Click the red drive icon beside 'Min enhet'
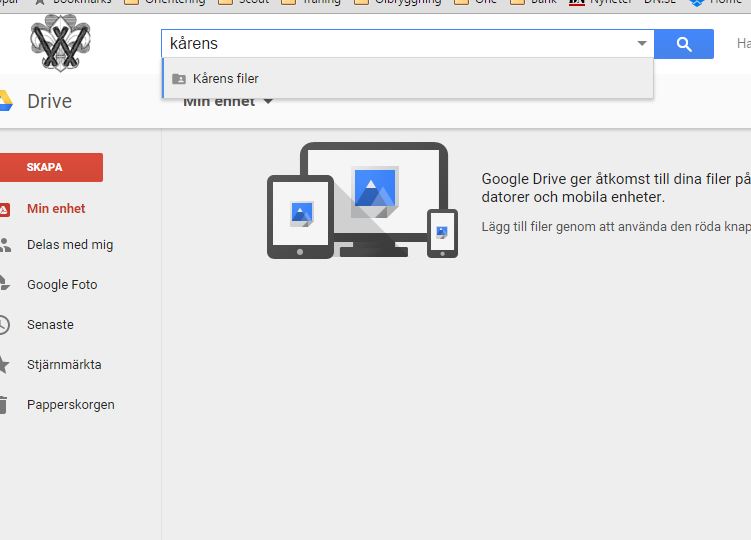Screen dimensions: 751x540 tap(4, 209)
